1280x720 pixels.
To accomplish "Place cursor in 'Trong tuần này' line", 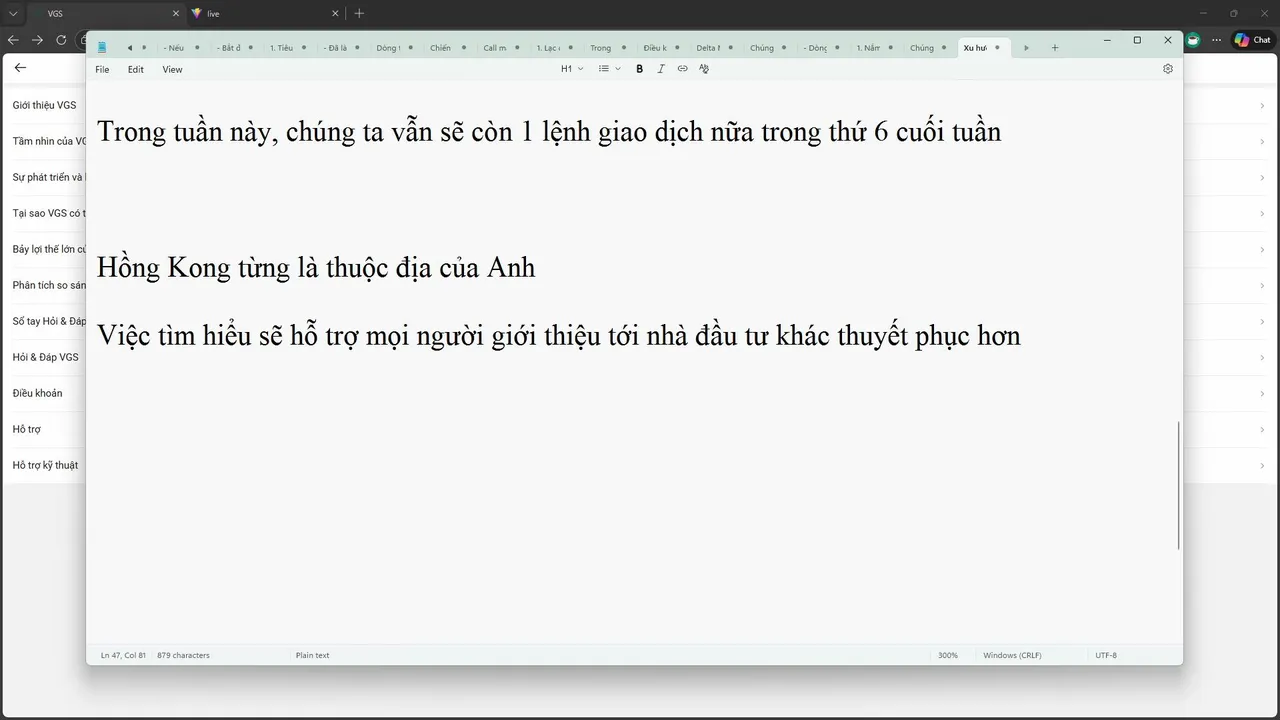I will 549,132.
